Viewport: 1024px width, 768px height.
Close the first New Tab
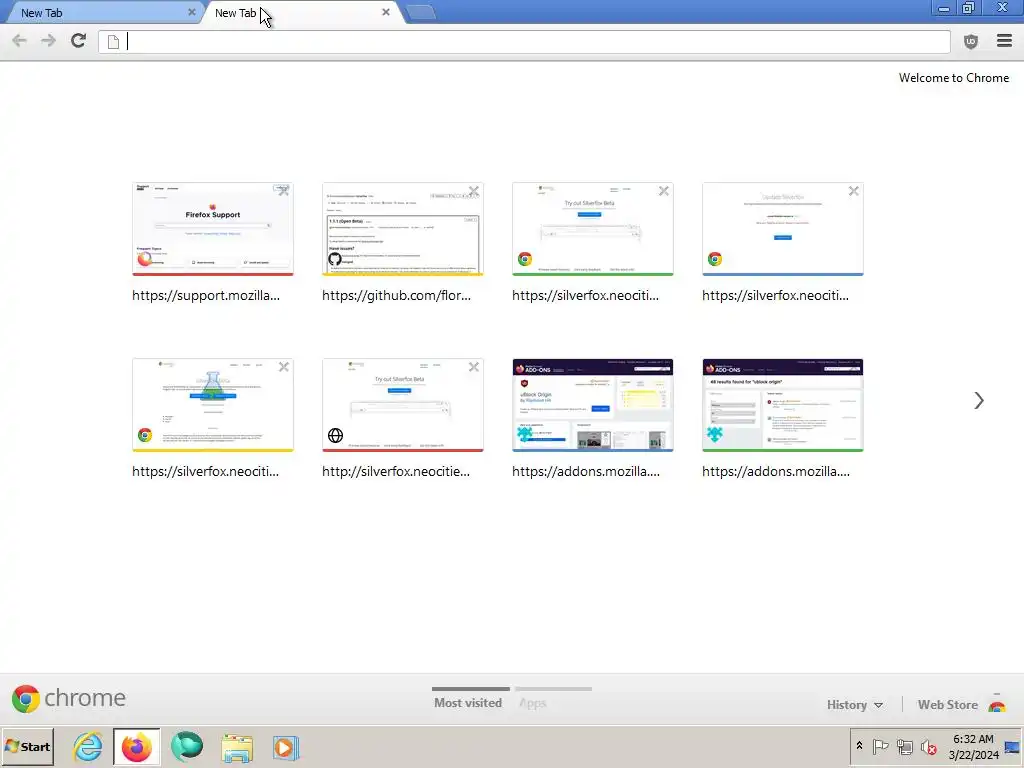(191, 12)
